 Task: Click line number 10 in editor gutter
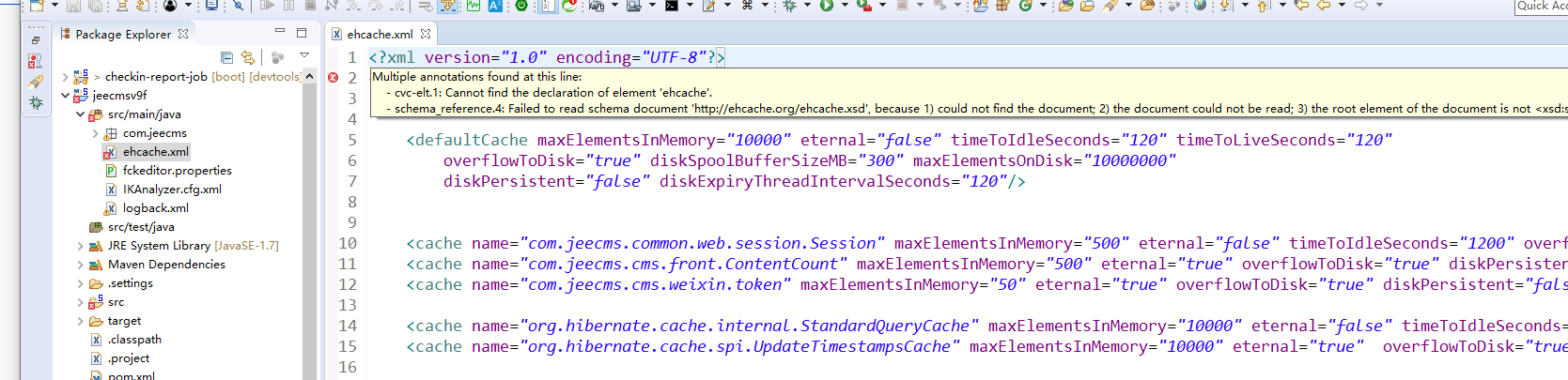348,243
